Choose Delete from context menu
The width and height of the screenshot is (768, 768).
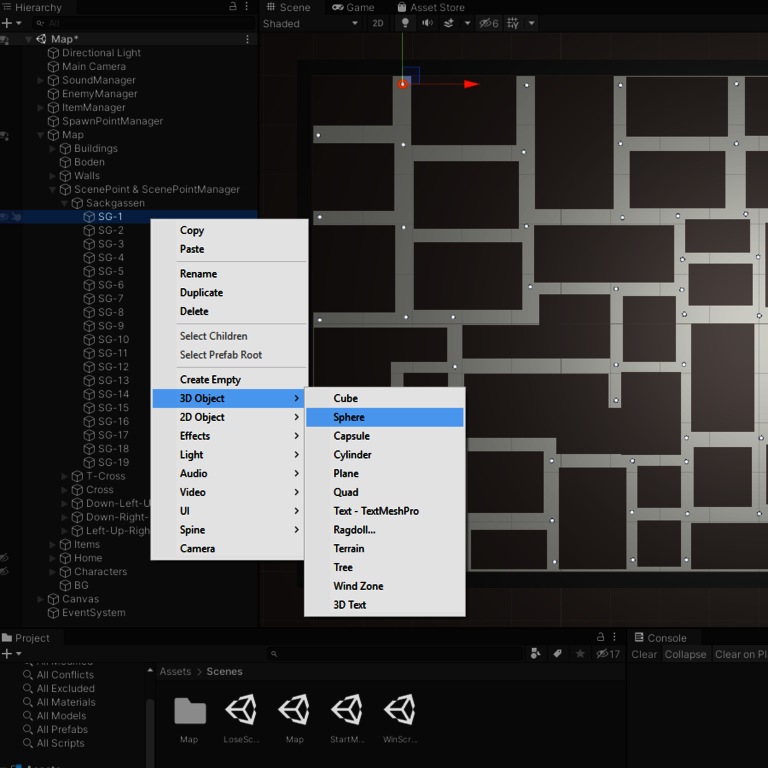[x=194, y=311]
